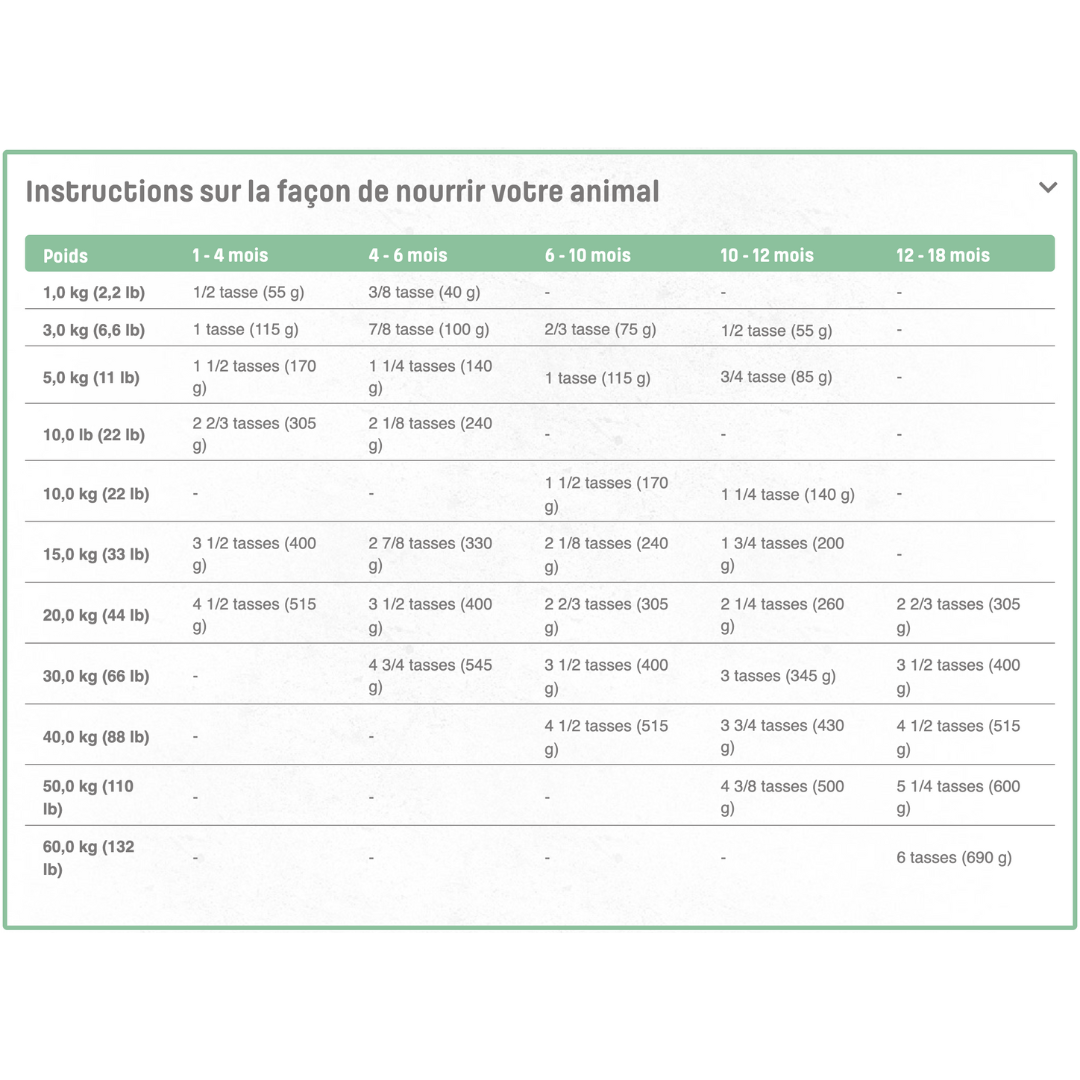1080x1080 pixels.
Task: Click the 20,0 kg (44 lb) row label
Action: pyautogui.click(x=96, y=615)
